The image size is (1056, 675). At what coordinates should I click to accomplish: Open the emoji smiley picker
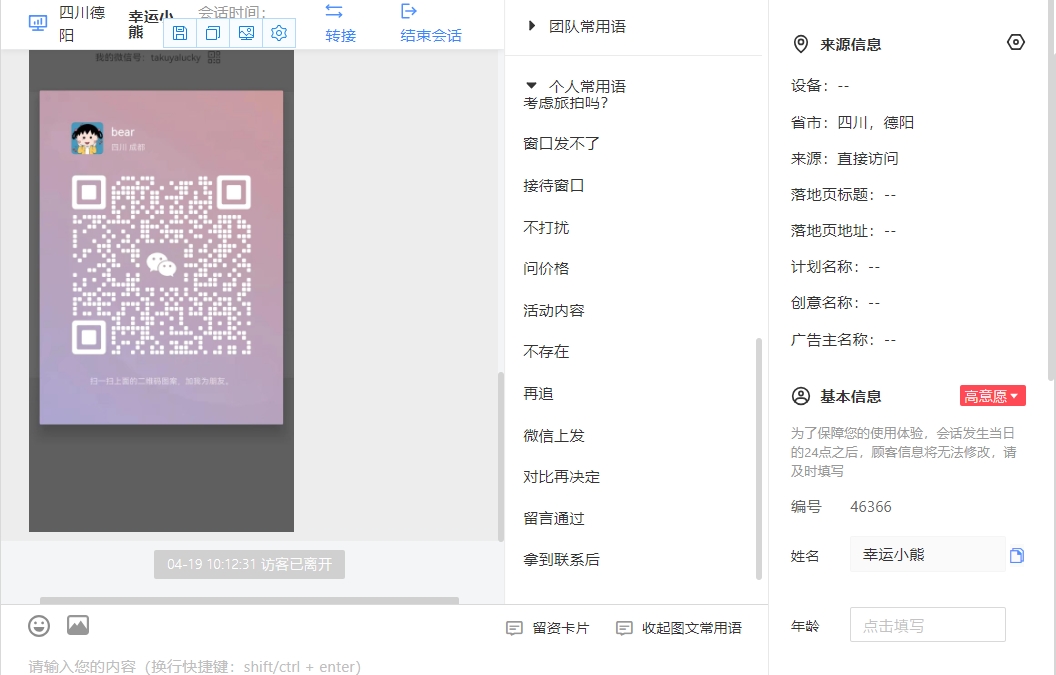tap(39, 626)
